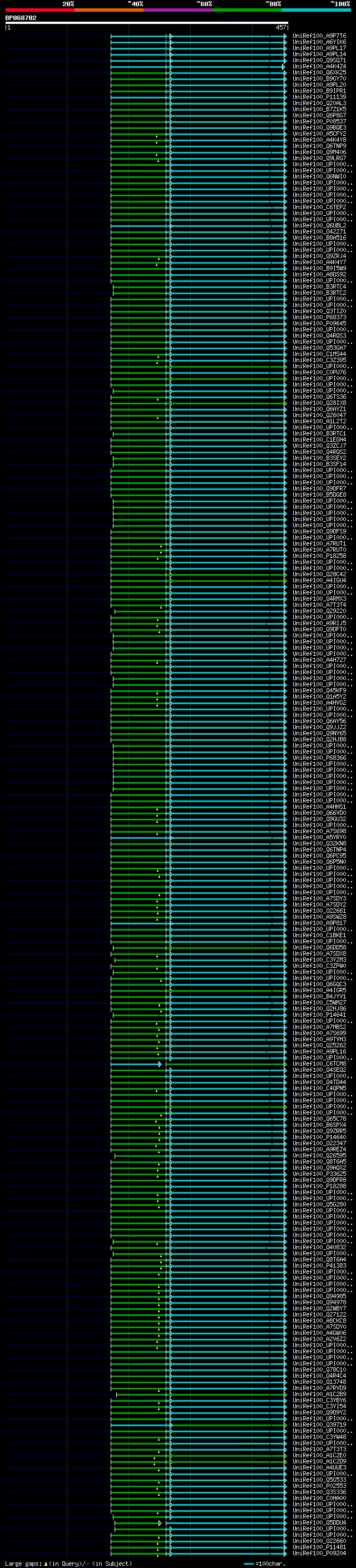Select the UniRef100_Q6TNP9 row label
The width and height of the screenshot is (356, 1568).
click(319, 146)
